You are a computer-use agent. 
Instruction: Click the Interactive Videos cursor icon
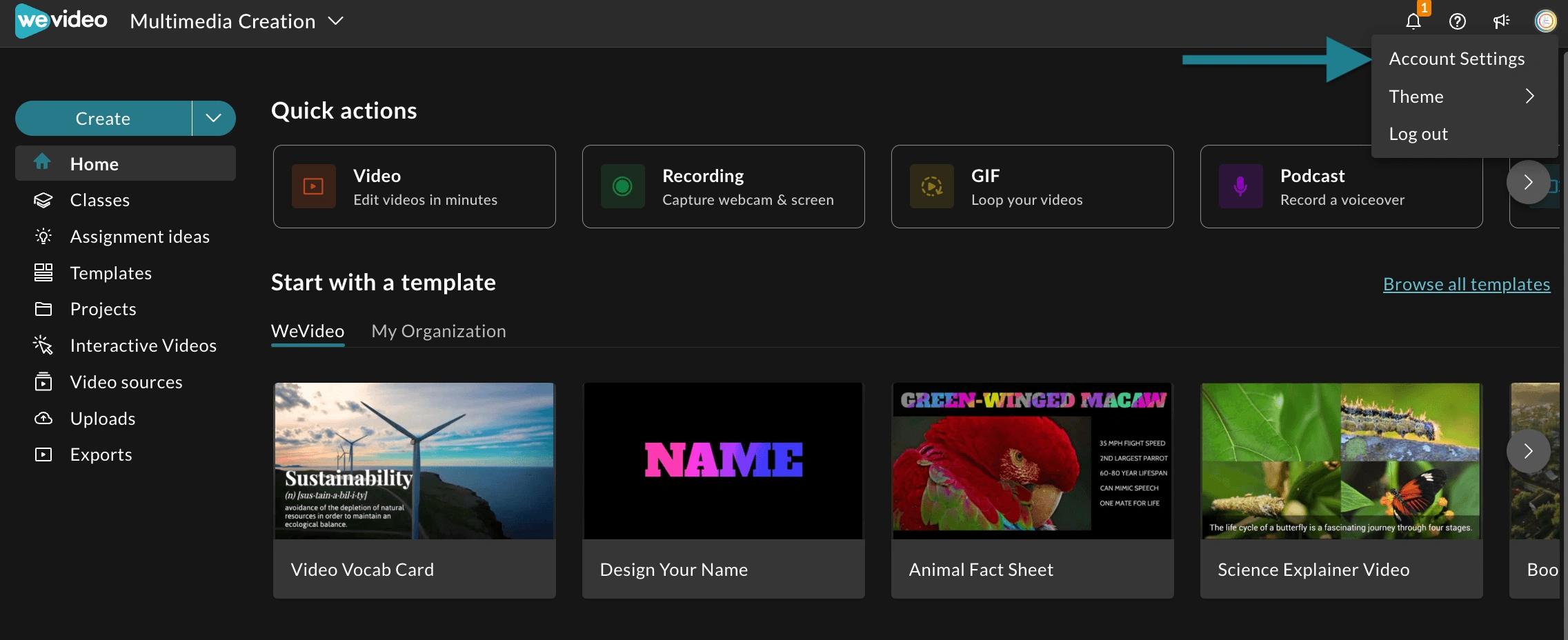coord(43,345)
